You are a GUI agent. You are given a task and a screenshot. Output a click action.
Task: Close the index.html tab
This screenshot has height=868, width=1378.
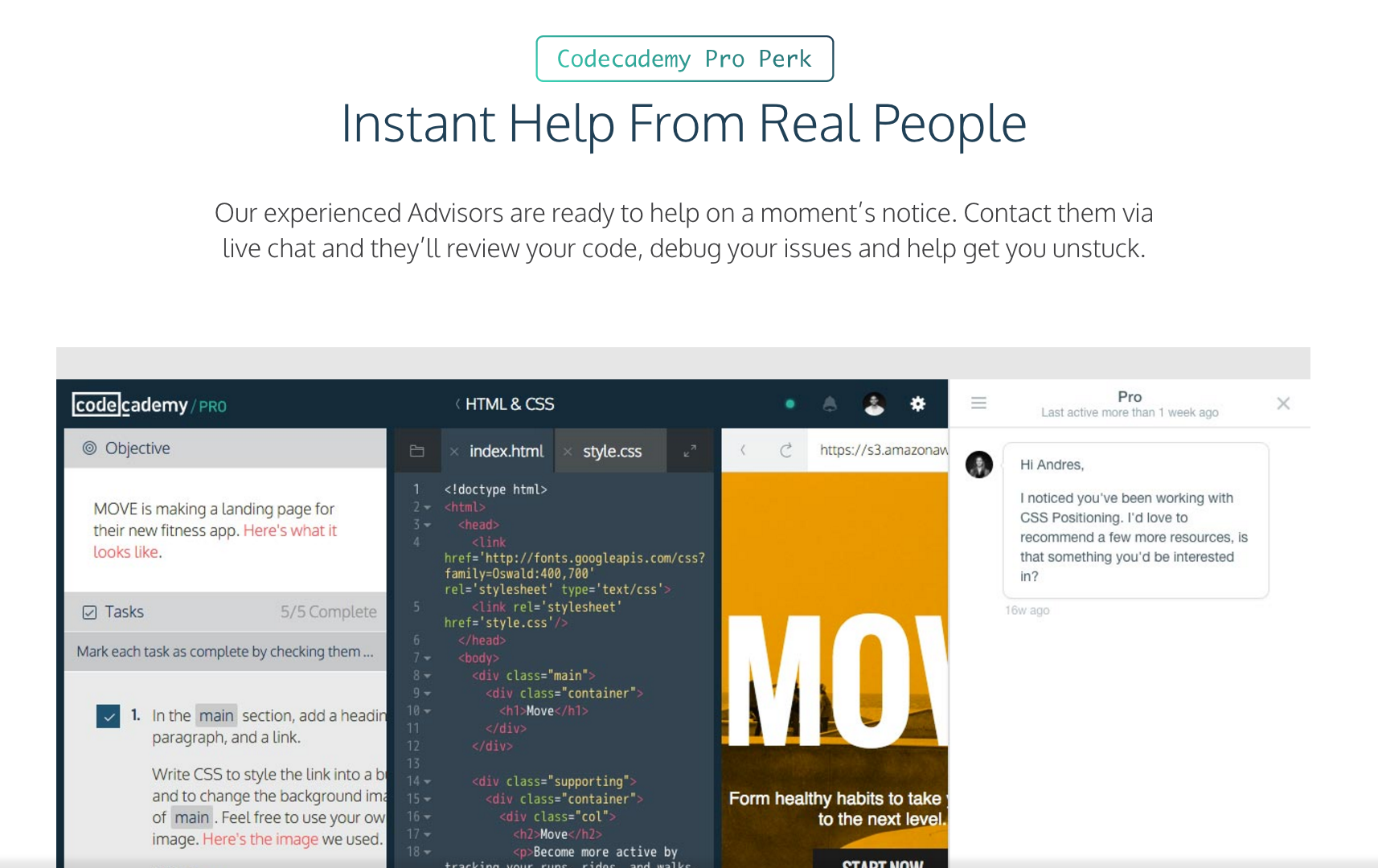(454, 452)
